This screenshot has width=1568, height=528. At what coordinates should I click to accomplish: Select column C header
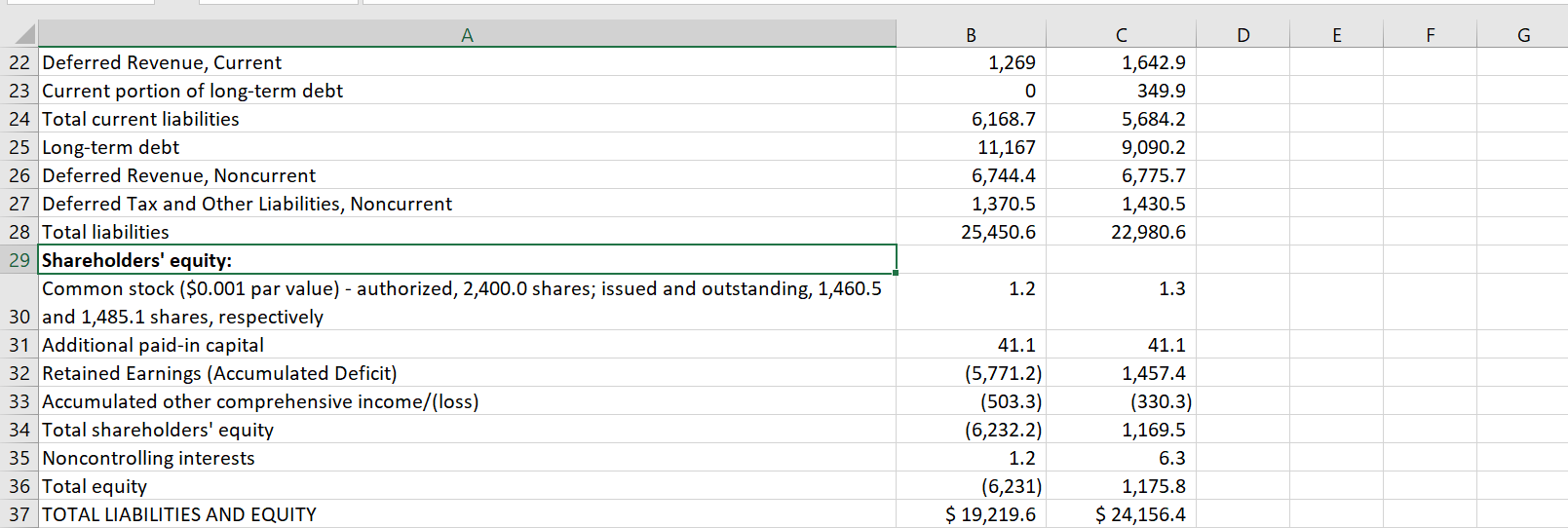[x=1121, y=35]
